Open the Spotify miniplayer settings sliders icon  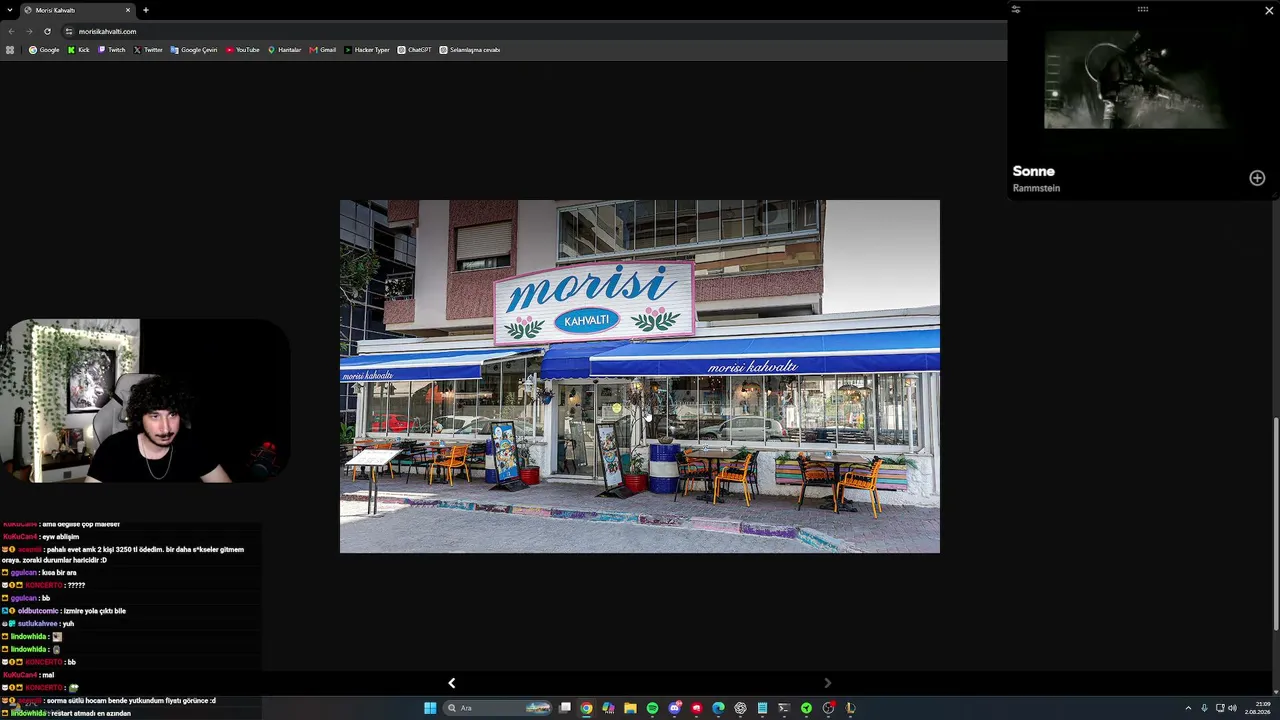pyautogui.click(x=1016, y=9)
